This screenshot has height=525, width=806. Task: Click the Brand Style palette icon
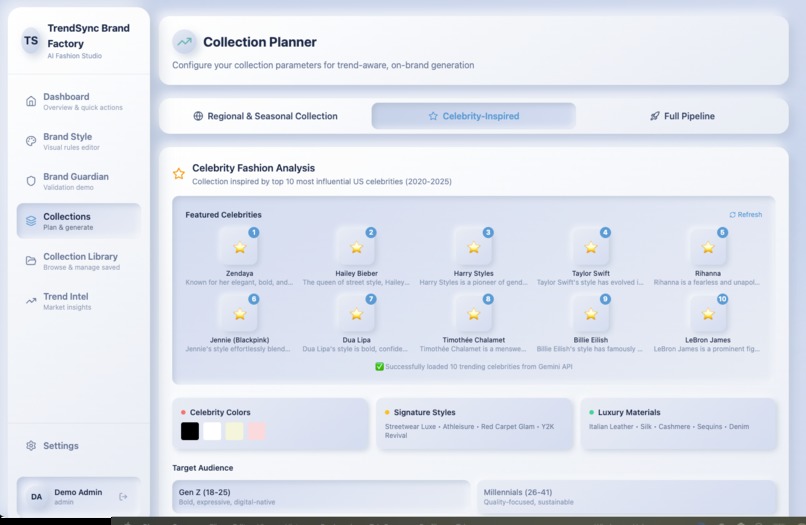point(31,141)
